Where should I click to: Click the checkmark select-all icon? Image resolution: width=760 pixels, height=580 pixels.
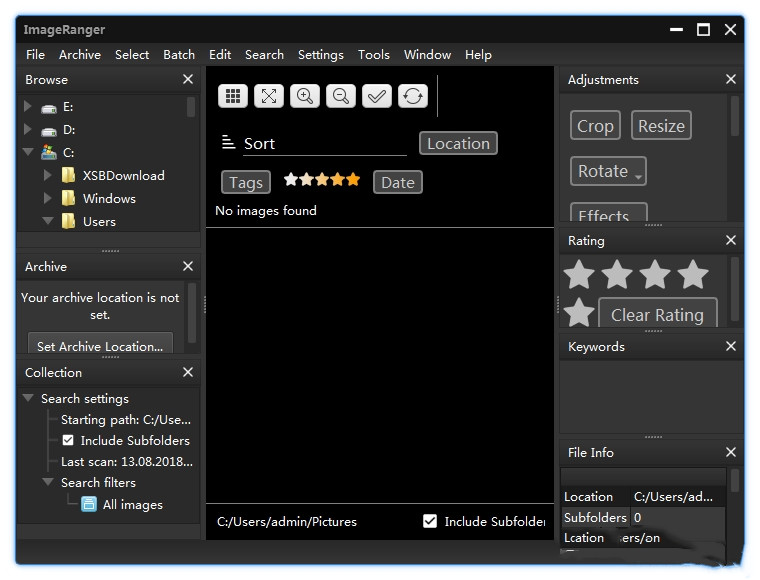pos(377,96)
